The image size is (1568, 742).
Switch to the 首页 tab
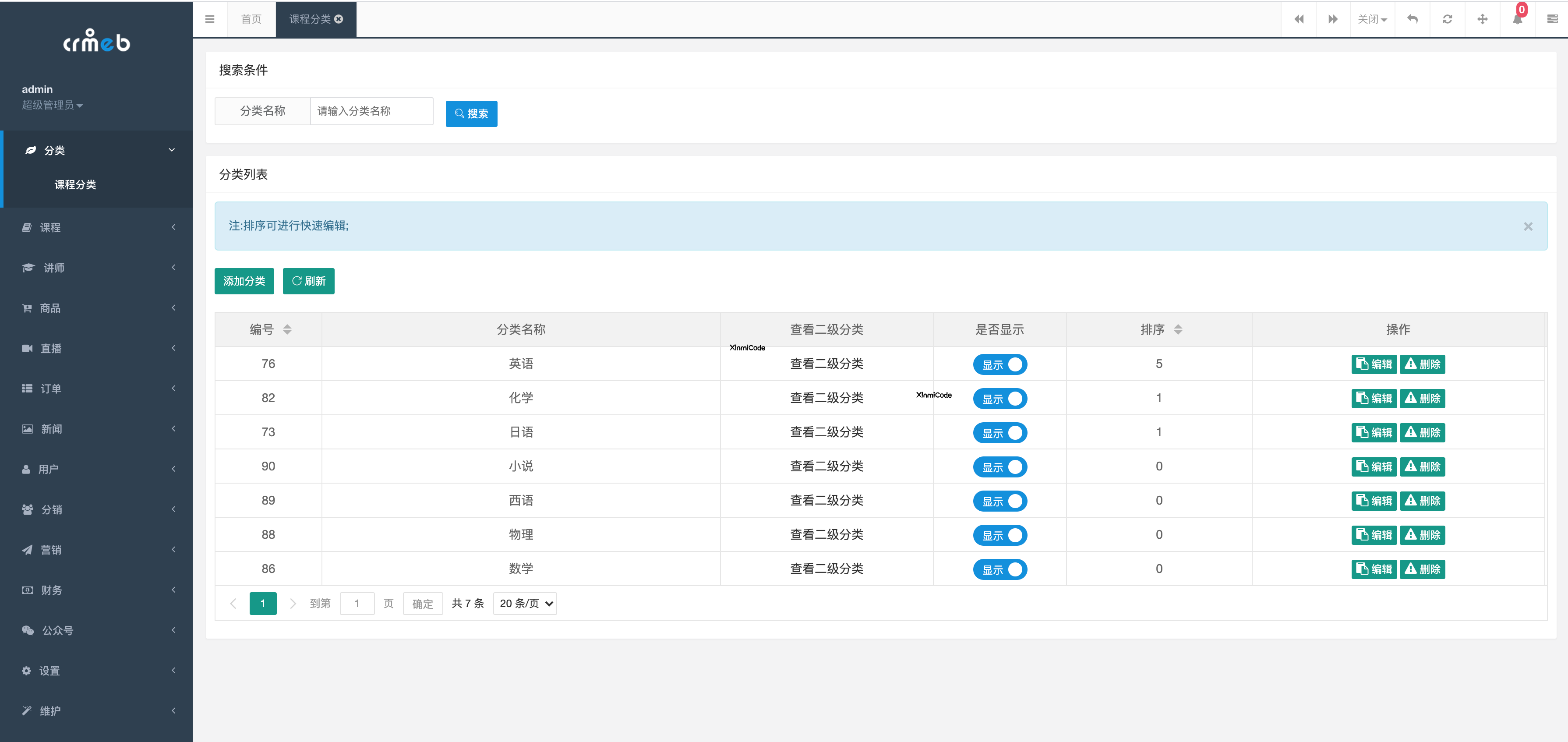pos(251,19)
